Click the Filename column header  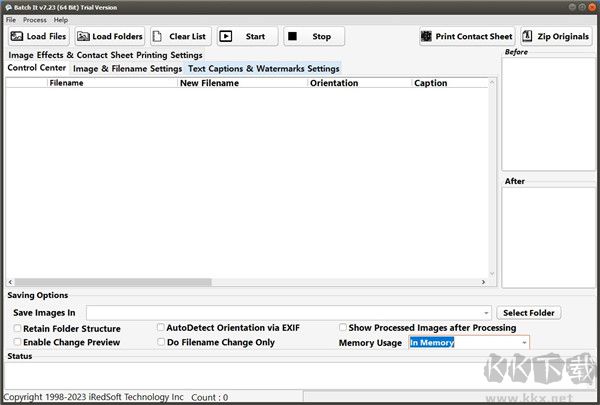[x=66, y=83]
